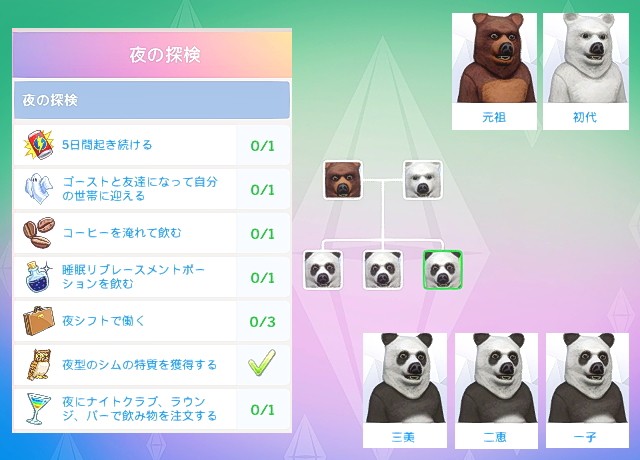
Task: Click the owl night-owl trait icon
Action: click(39, 364)
